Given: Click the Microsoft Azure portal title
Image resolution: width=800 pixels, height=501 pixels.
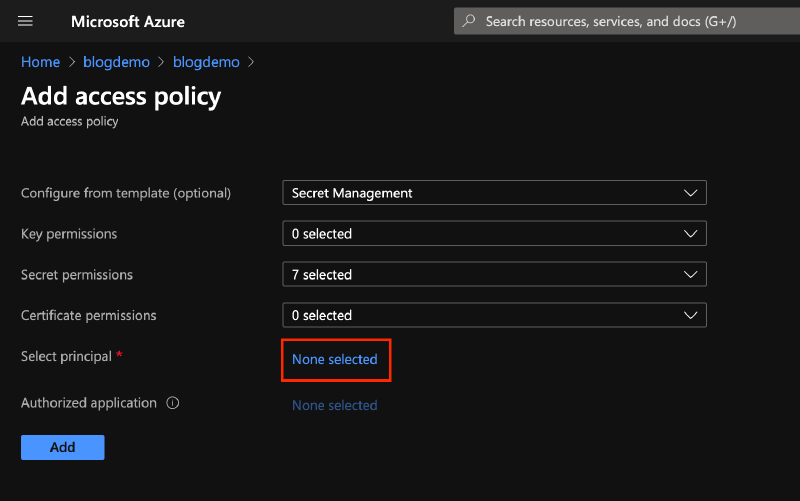Looking at the screenshot, I should pyautogui.click(x=128, y=21).
